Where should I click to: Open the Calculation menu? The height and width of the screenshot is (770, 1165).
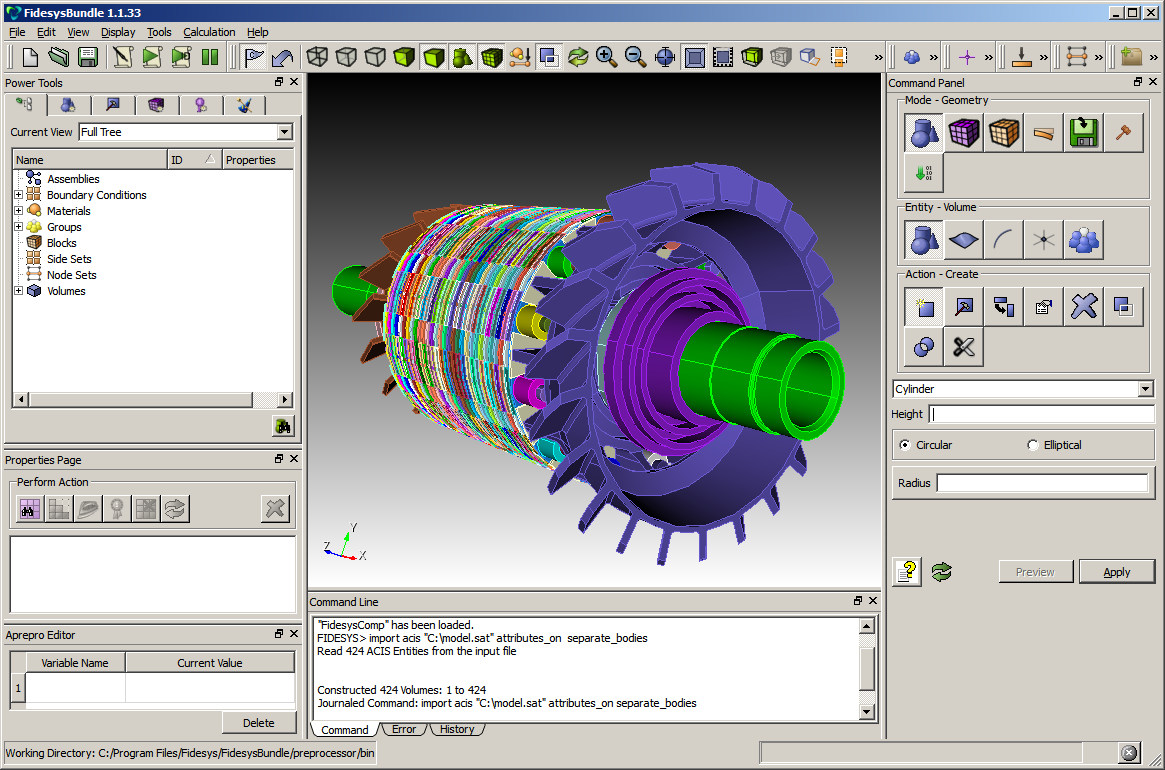pos(209,32)
